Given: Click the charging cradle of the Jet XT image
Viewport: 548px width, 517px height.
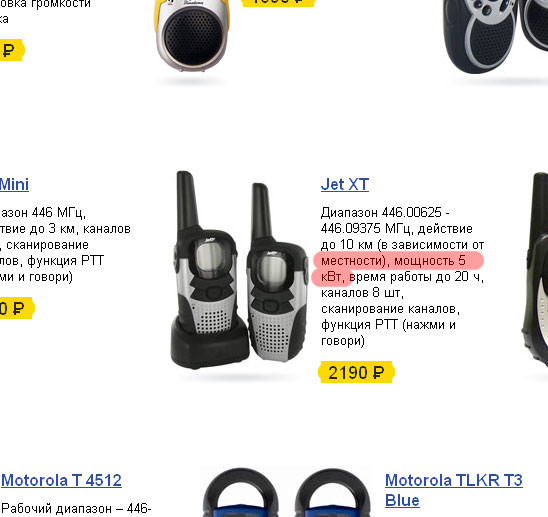Looking at the screenshot, I should 209,346.
